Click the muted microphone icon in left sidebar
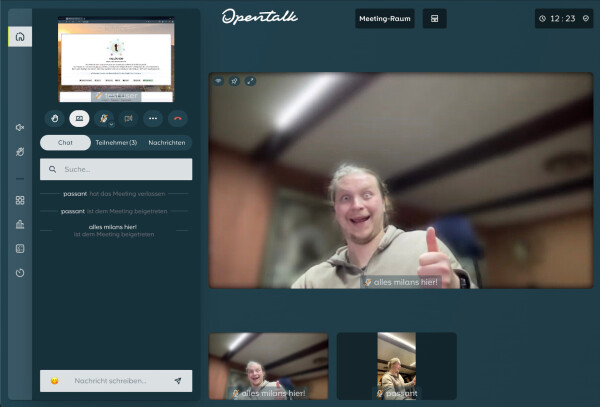 click(20, 152)
